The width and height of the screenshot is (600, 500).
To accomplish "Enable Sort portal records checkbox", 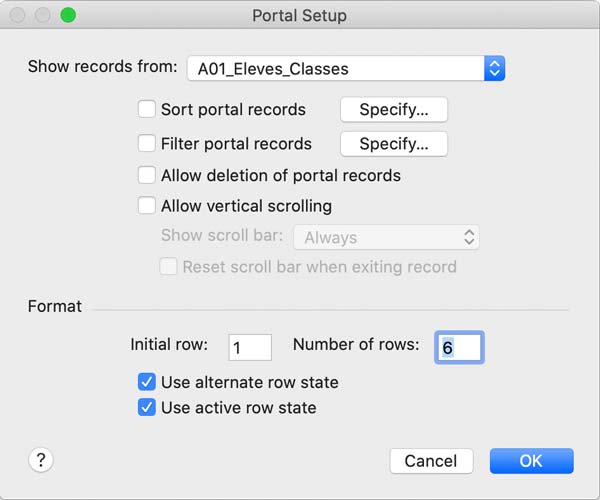I will point(147,109).
